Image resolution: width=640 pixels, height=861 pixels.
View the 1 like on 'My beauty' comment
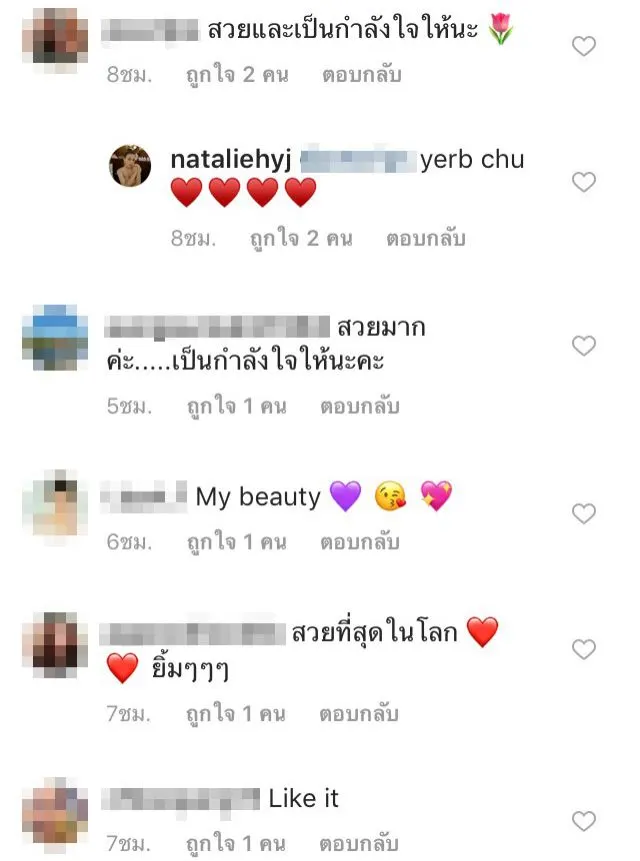(237, 543)
